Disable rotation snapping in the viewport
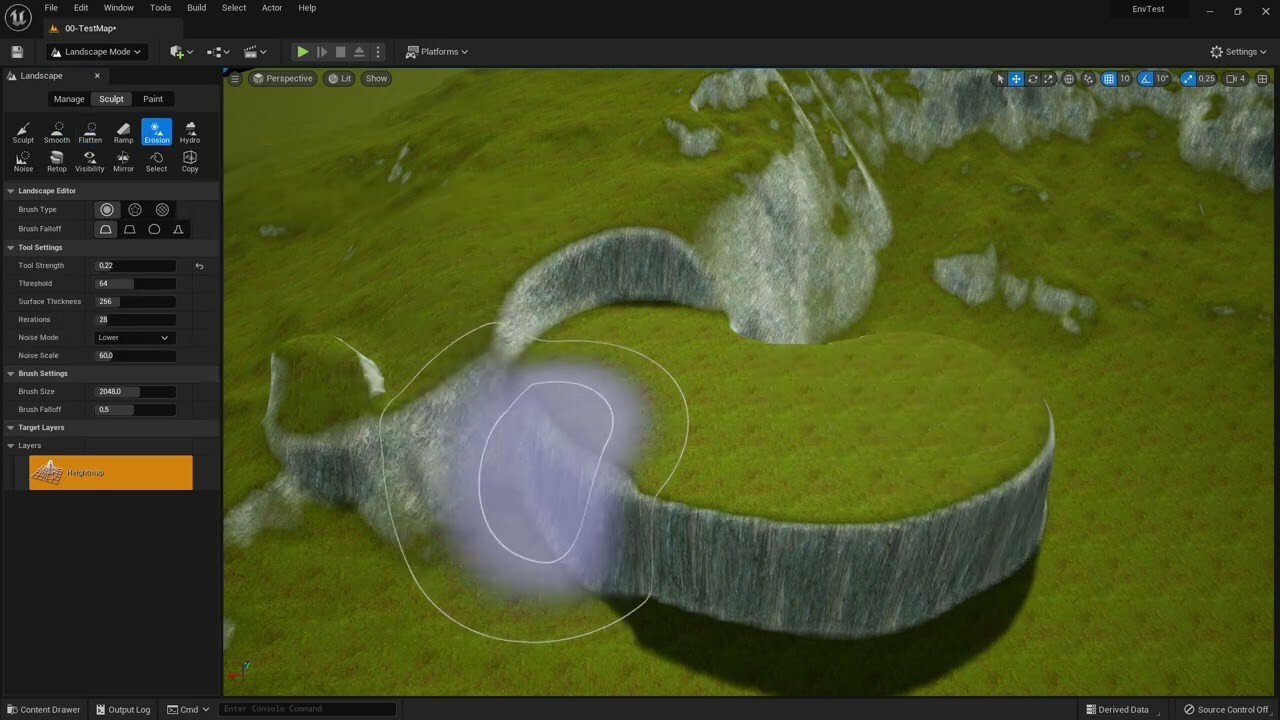1280x720 pixels. pos(1146,78)
